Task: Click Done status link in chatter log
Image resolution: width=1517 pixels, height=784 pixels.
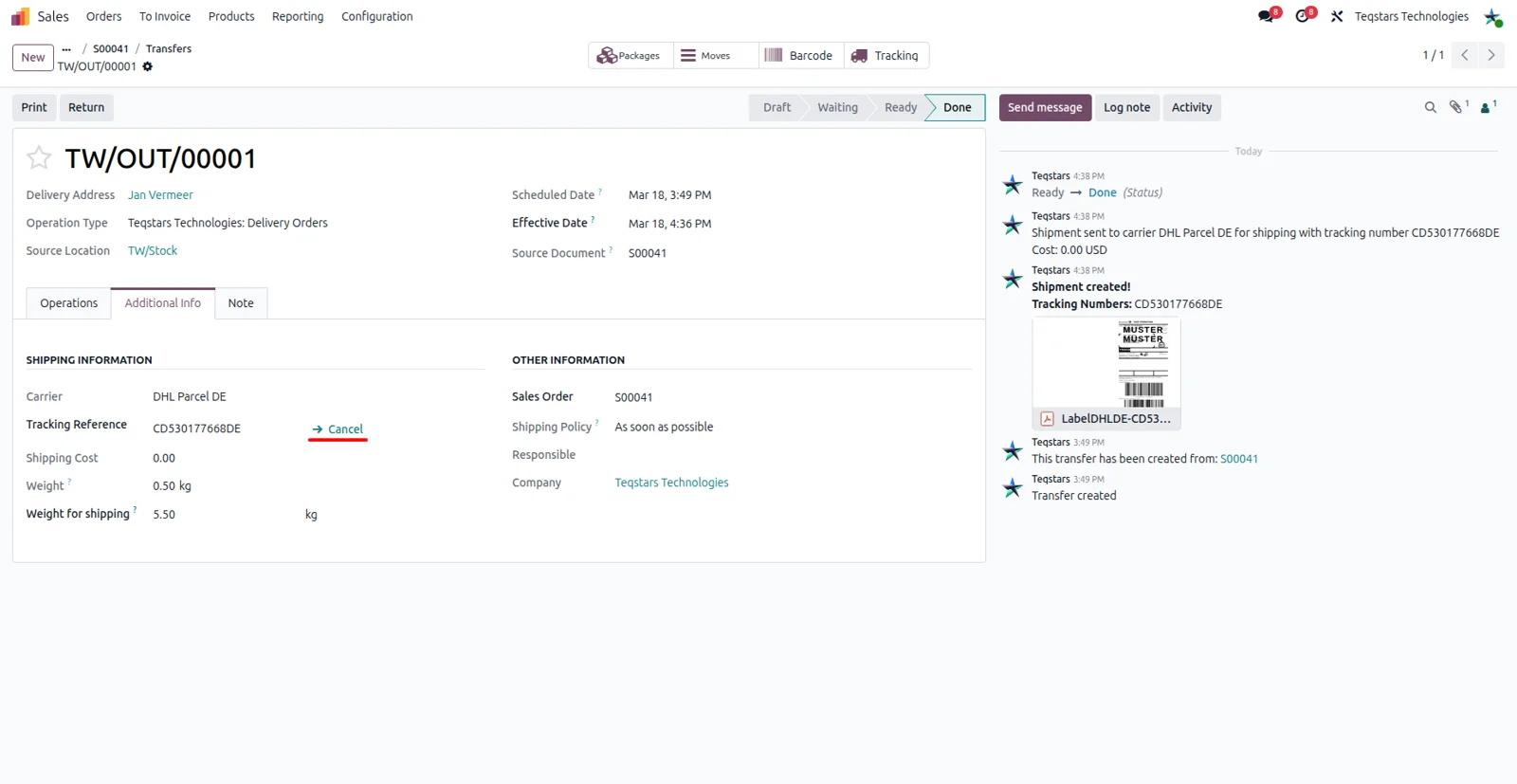Action: click(1102, 192)
